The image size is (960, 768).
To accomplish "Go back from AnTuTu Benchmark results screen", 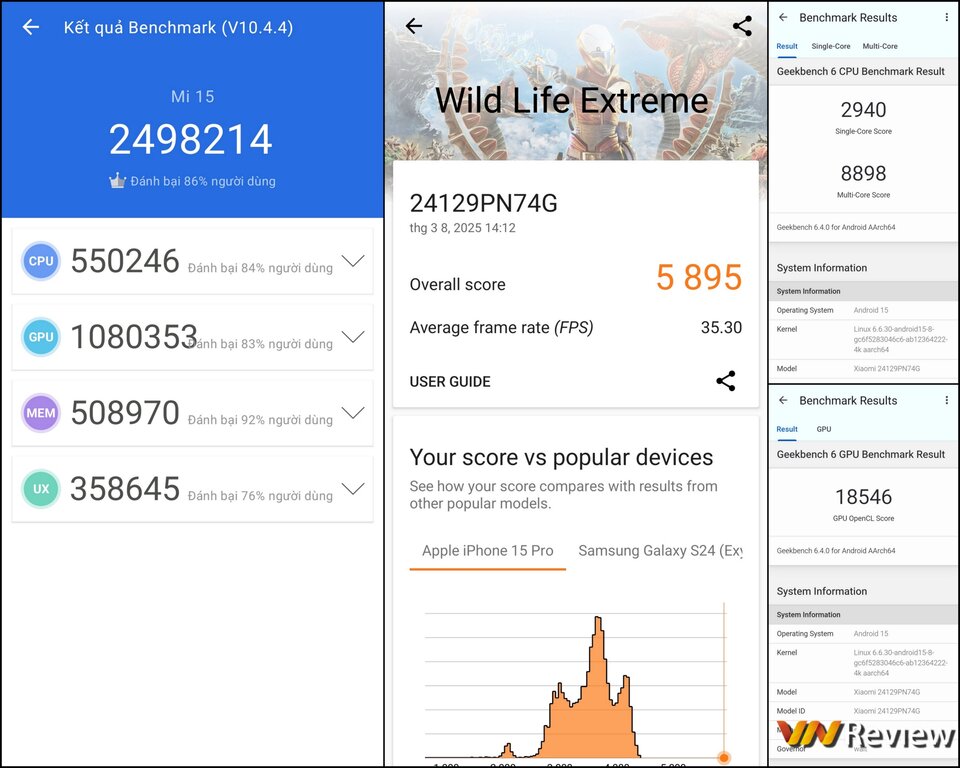I will pos(31,26).
